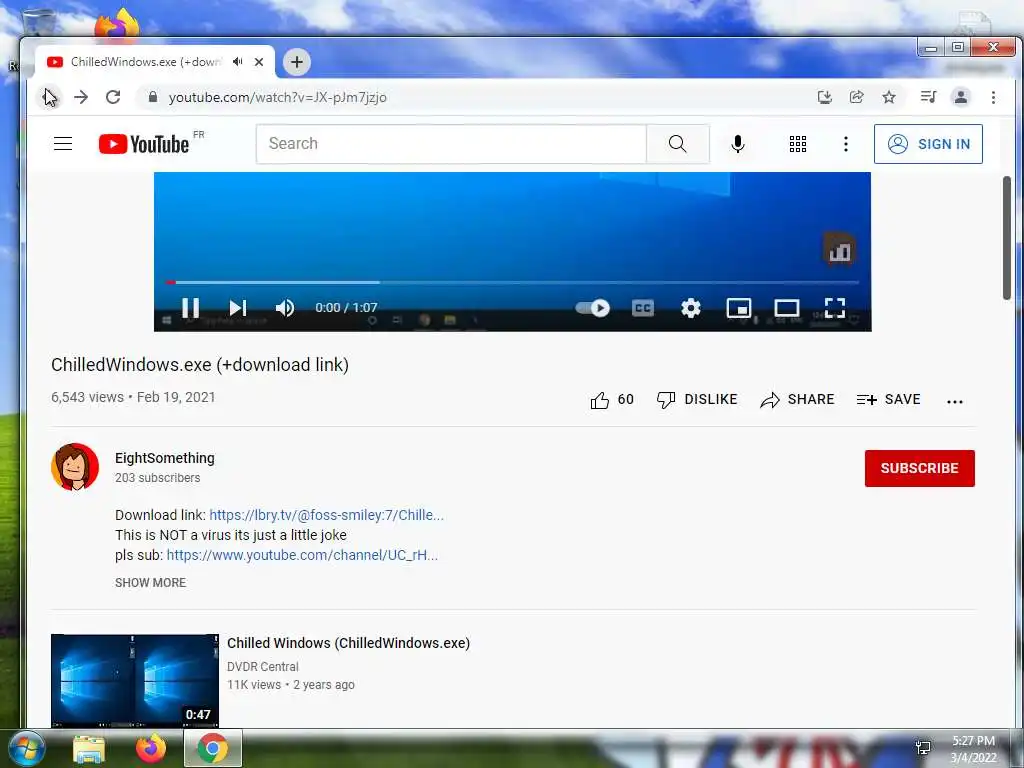Open the Chilled Windows recommended thumbnail
Image resolution: width=1024 pixels, height=768 pixels.
pos(135,680)
